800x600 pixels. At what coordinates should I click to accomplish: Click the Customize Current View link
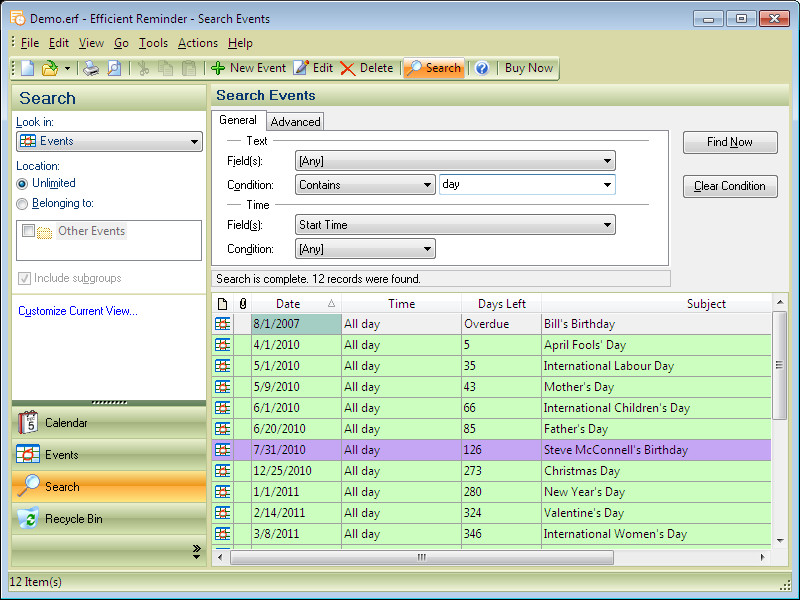tap(78, 311)
